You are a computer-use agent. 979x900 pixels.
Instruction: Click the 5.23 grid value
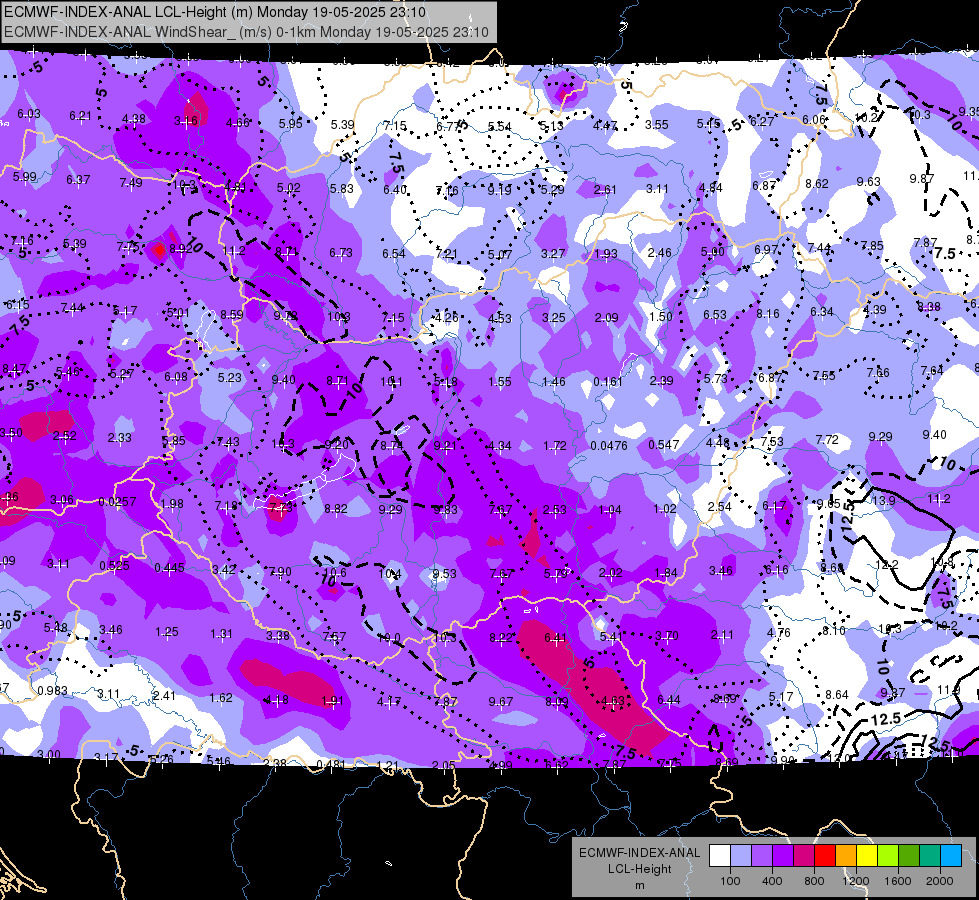(230, 377)
